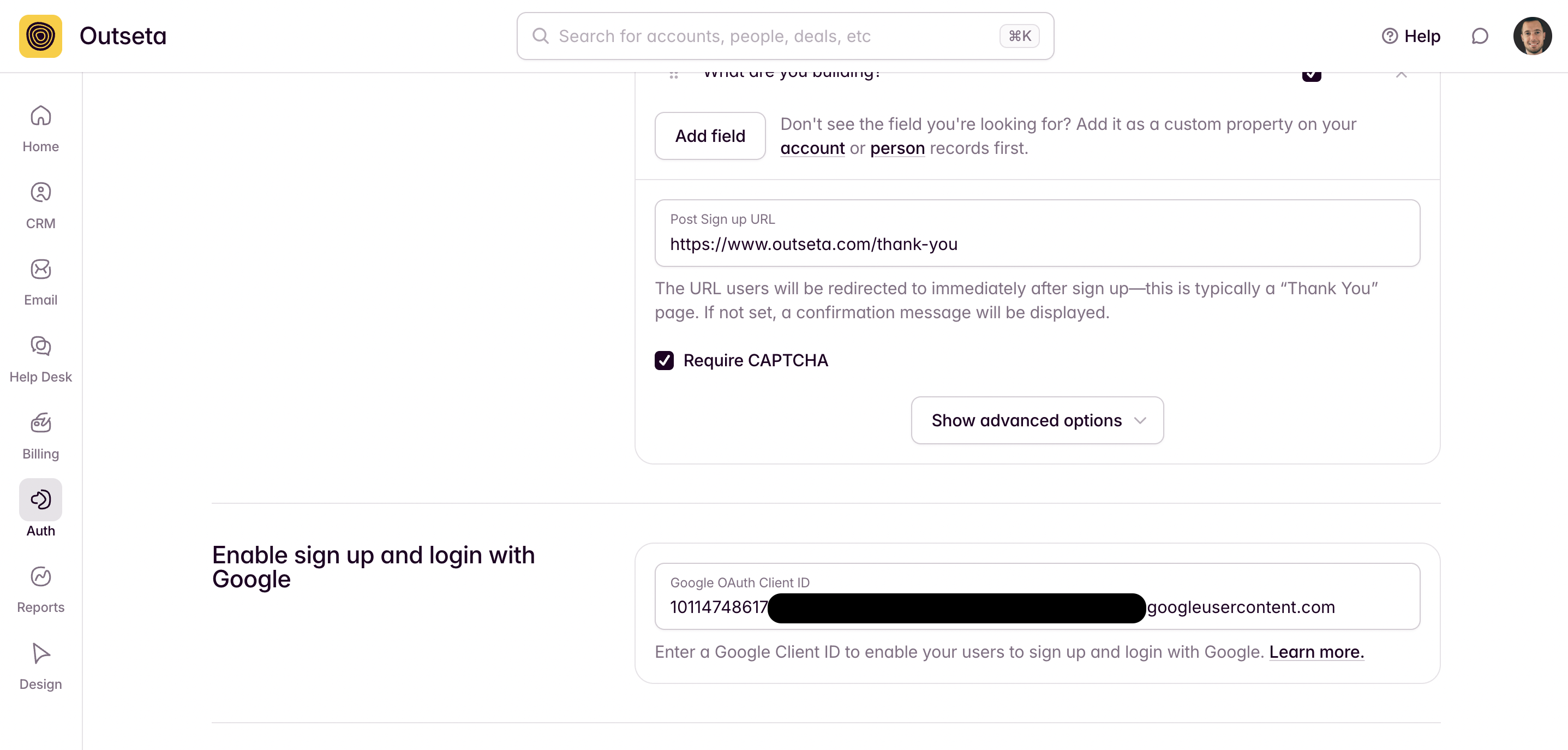Open the chat messages icon
1568x750 pixels.
[x=1480, y=36]
